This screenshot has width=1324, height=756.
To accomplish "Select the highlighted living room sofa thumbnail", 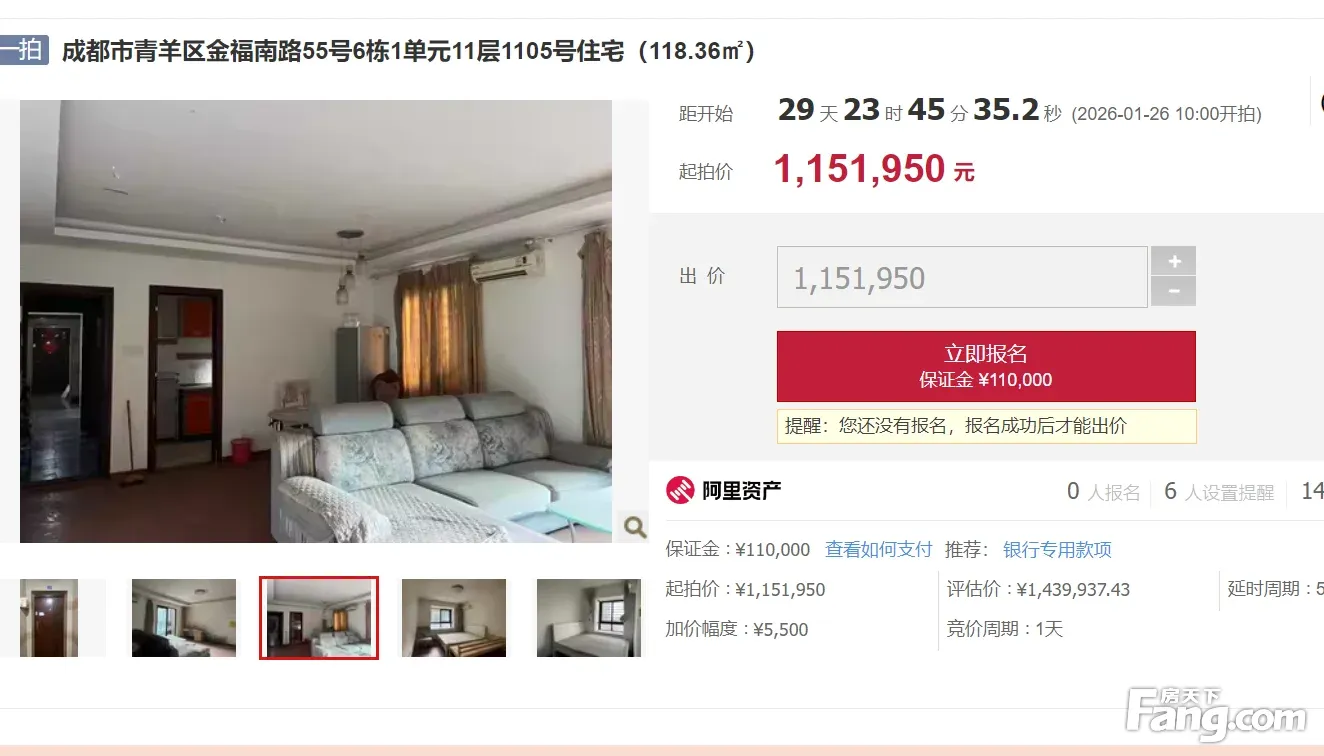I will coord(319,618).
